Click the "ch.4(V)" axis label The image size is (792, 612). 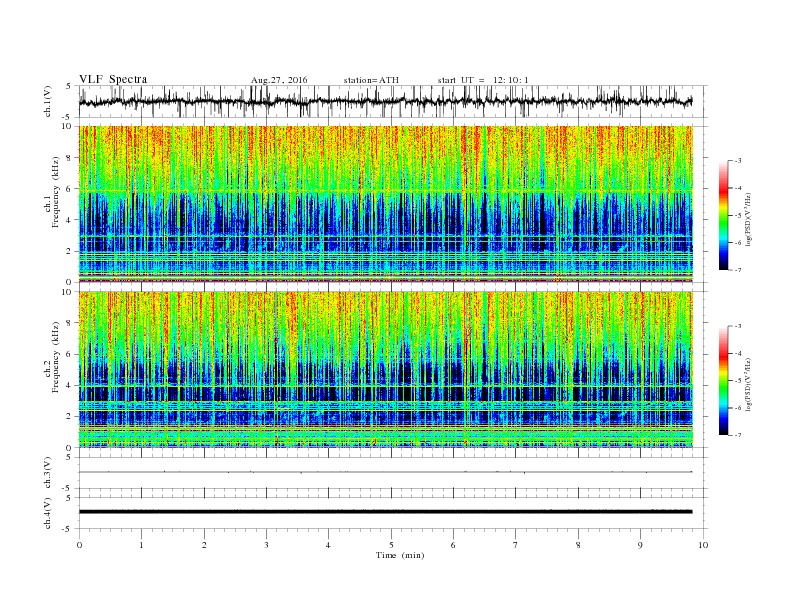pyautogui.click(x=48, y=513)
